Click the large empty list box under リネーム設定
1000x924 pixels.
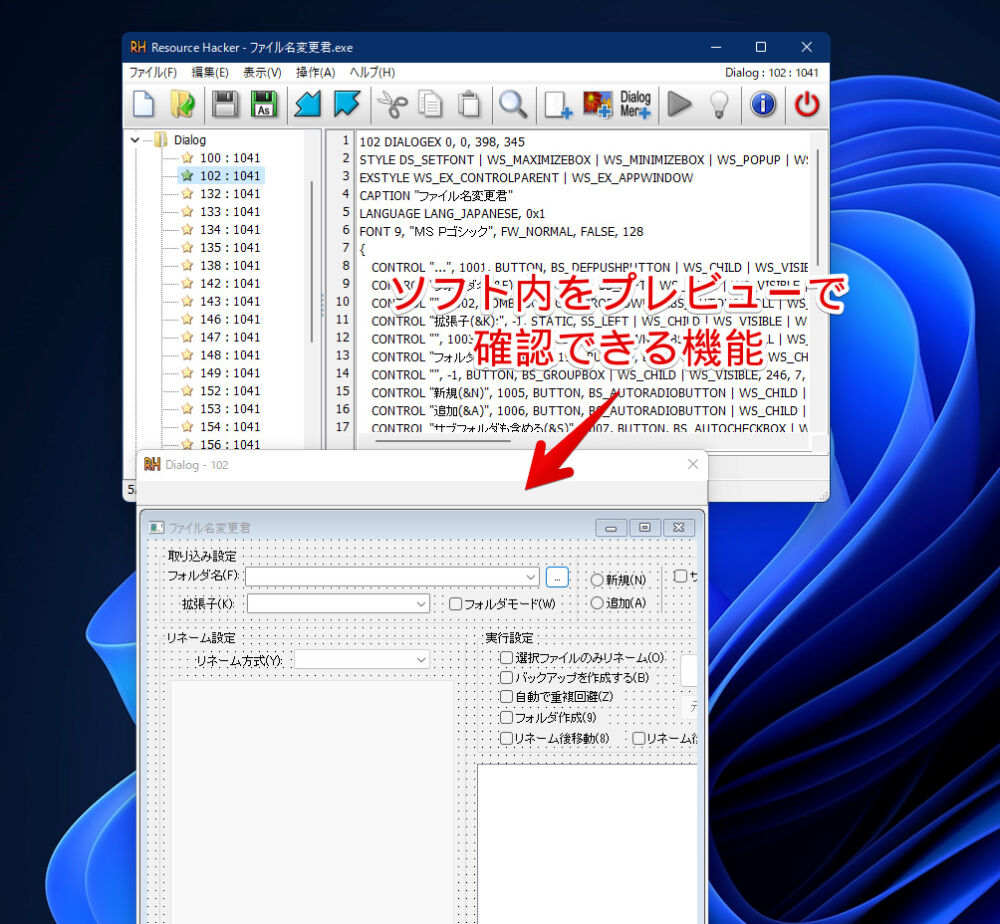pos(312,802)
